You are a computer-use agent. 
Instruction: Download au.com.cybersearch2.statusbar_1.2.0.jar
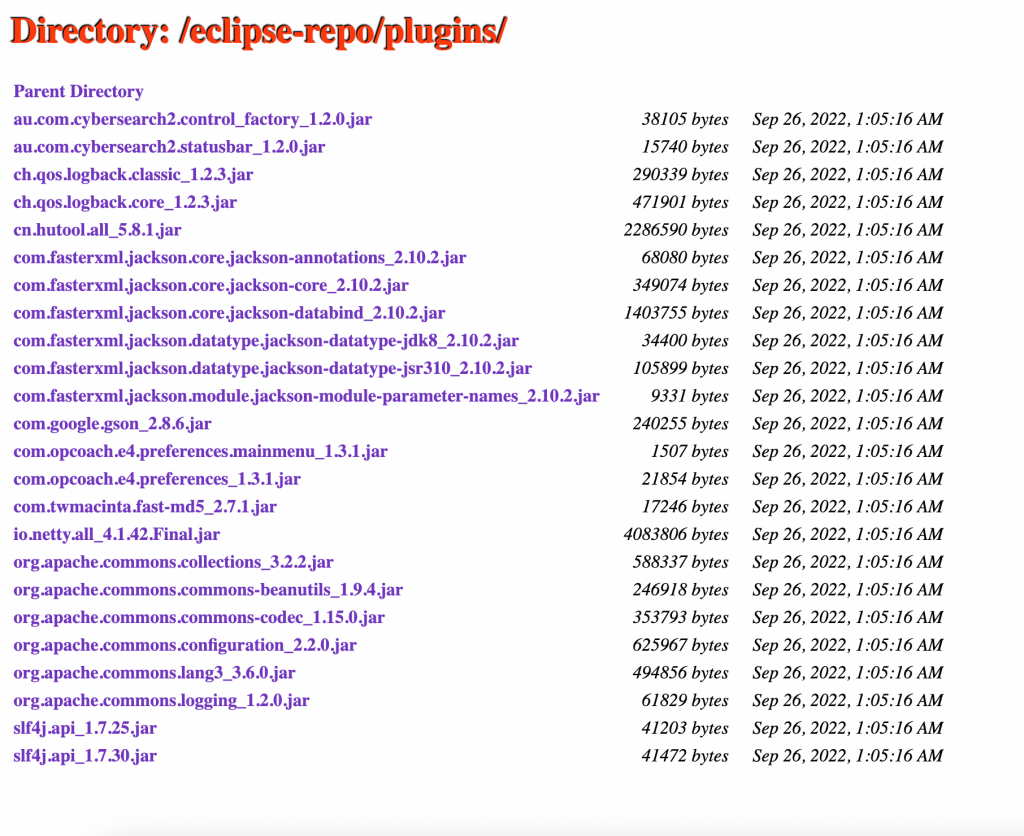pyautogui.click(x=169, y=147)
